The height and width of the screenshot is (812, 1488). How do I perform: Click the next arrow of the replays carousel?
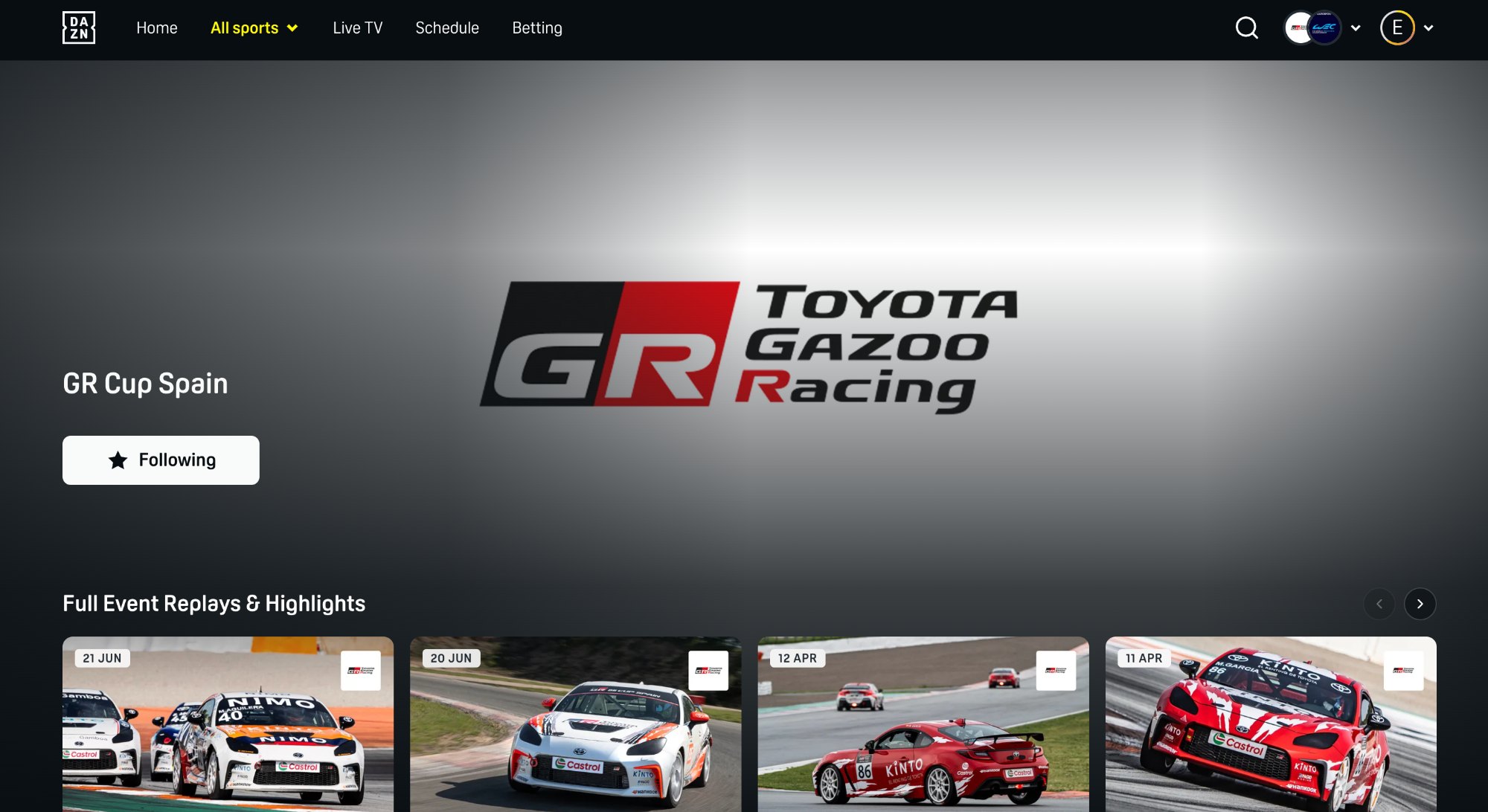[1420, 604]
